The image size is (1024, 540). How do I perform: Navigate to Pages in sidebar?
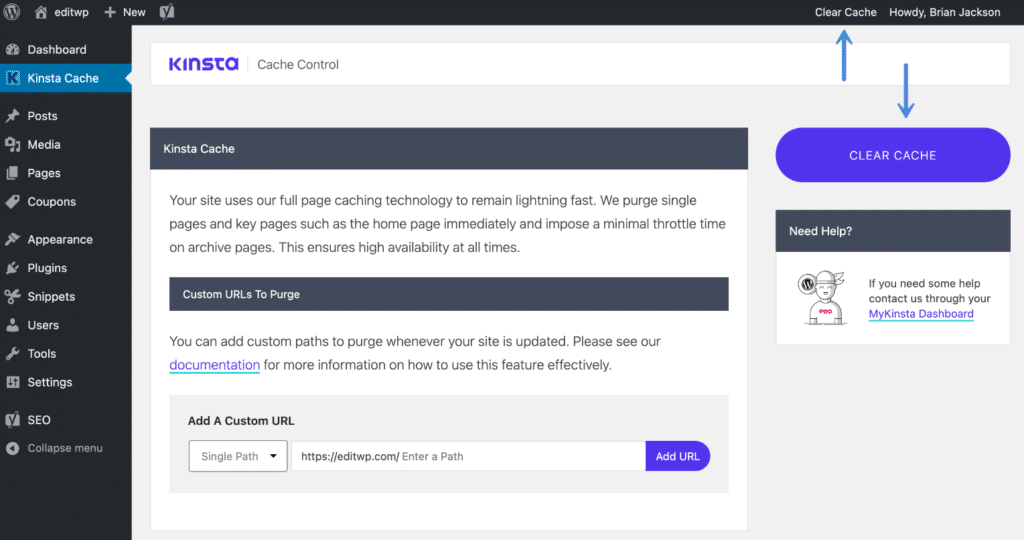coord(44,173)
